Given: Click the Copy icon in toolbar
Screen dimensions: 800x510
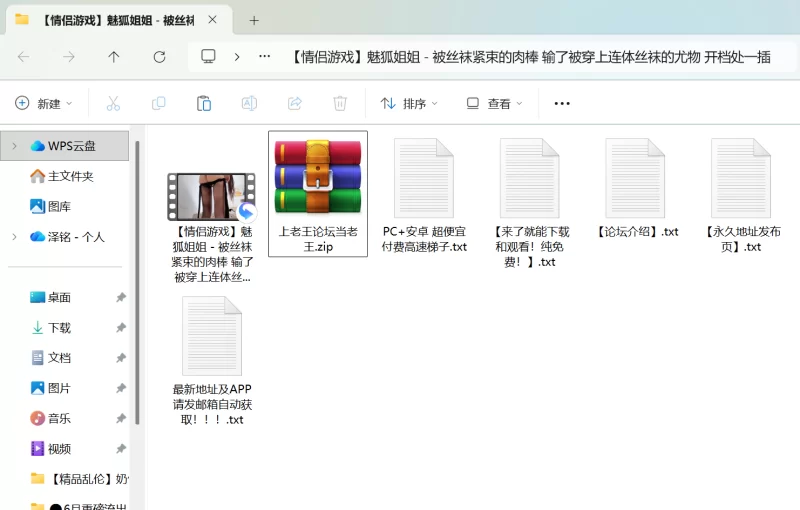Looking at the screenshot, I should click(x=158, y=103).
